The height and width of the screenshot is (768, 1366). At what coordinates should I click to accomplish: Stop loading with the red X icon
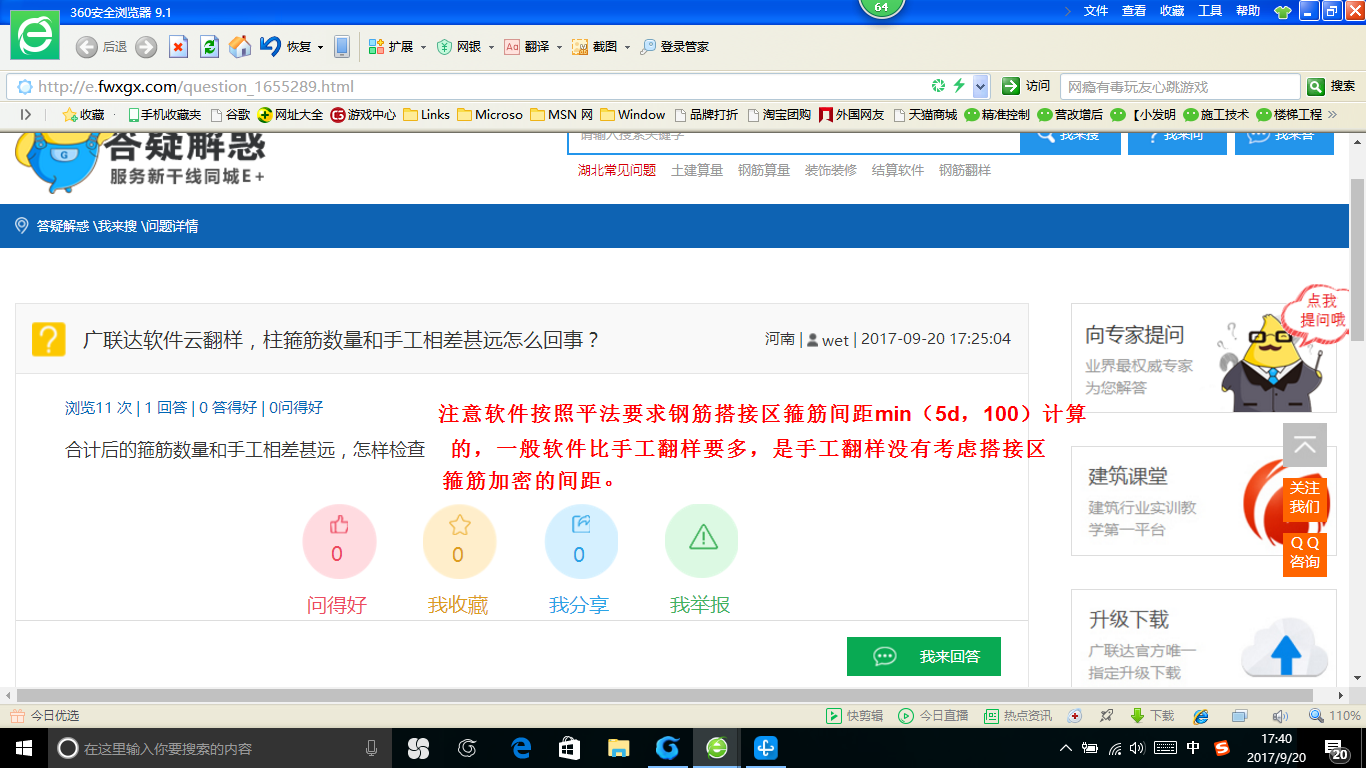click(x=178, y=47)
